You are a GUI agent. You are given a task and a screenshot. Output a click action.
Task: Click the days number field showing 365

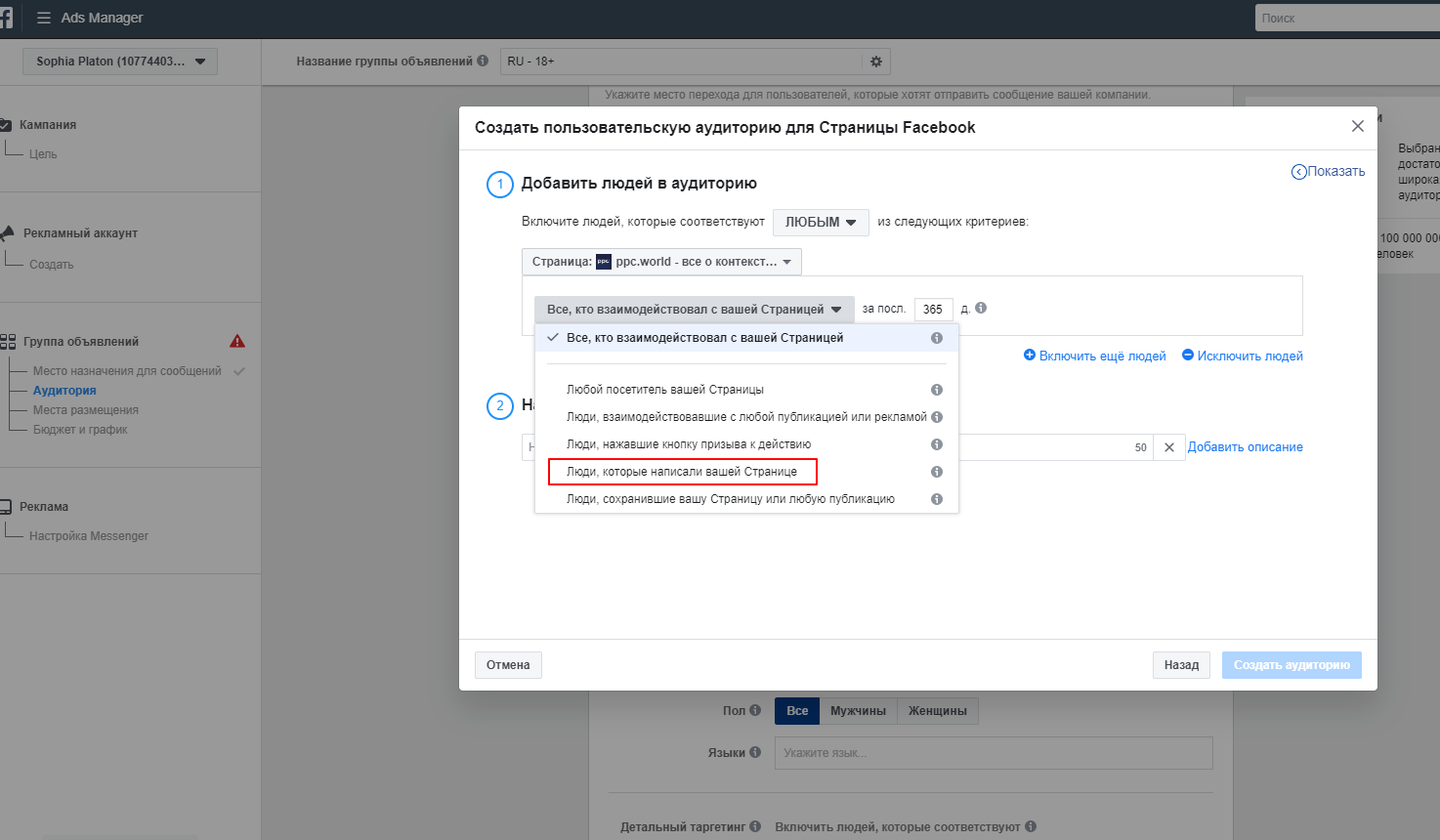click(x=933, y=310)
